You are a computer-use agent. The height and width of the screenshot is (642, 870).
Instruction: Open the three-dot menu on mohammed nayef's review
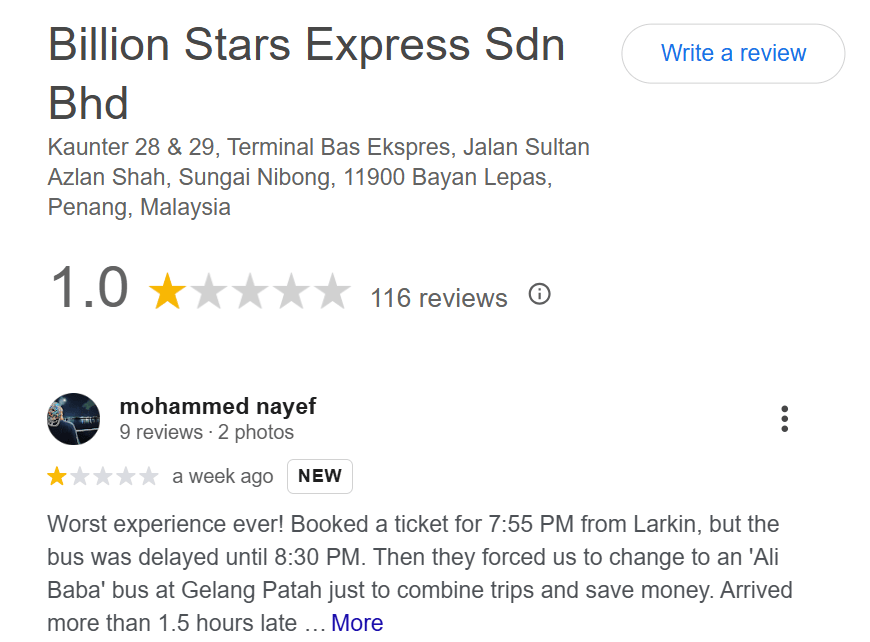point(784,418)
